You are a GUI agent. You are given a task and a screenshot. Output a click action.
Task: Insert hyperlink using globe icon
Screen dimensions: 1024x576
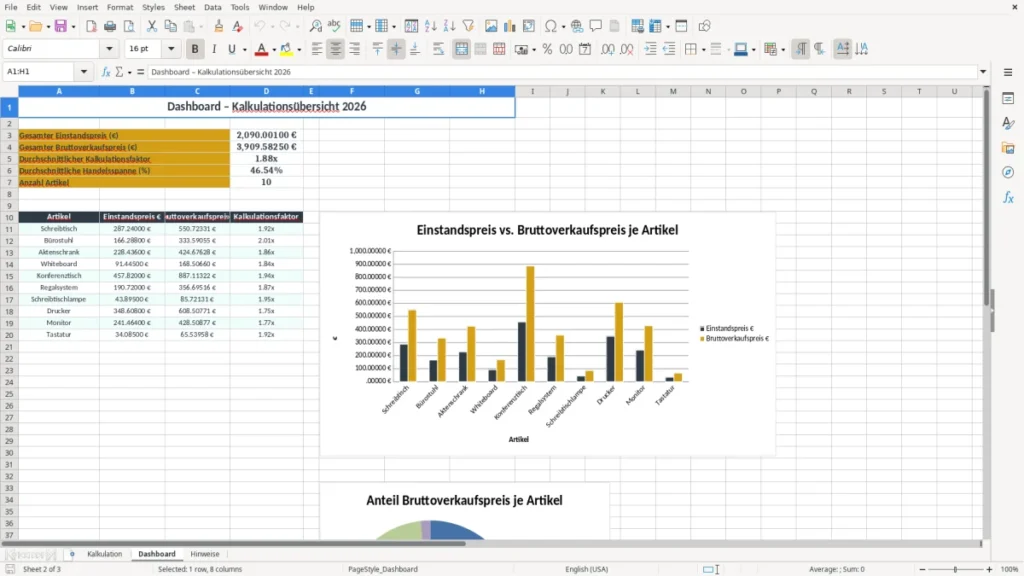tap(577, 26)
